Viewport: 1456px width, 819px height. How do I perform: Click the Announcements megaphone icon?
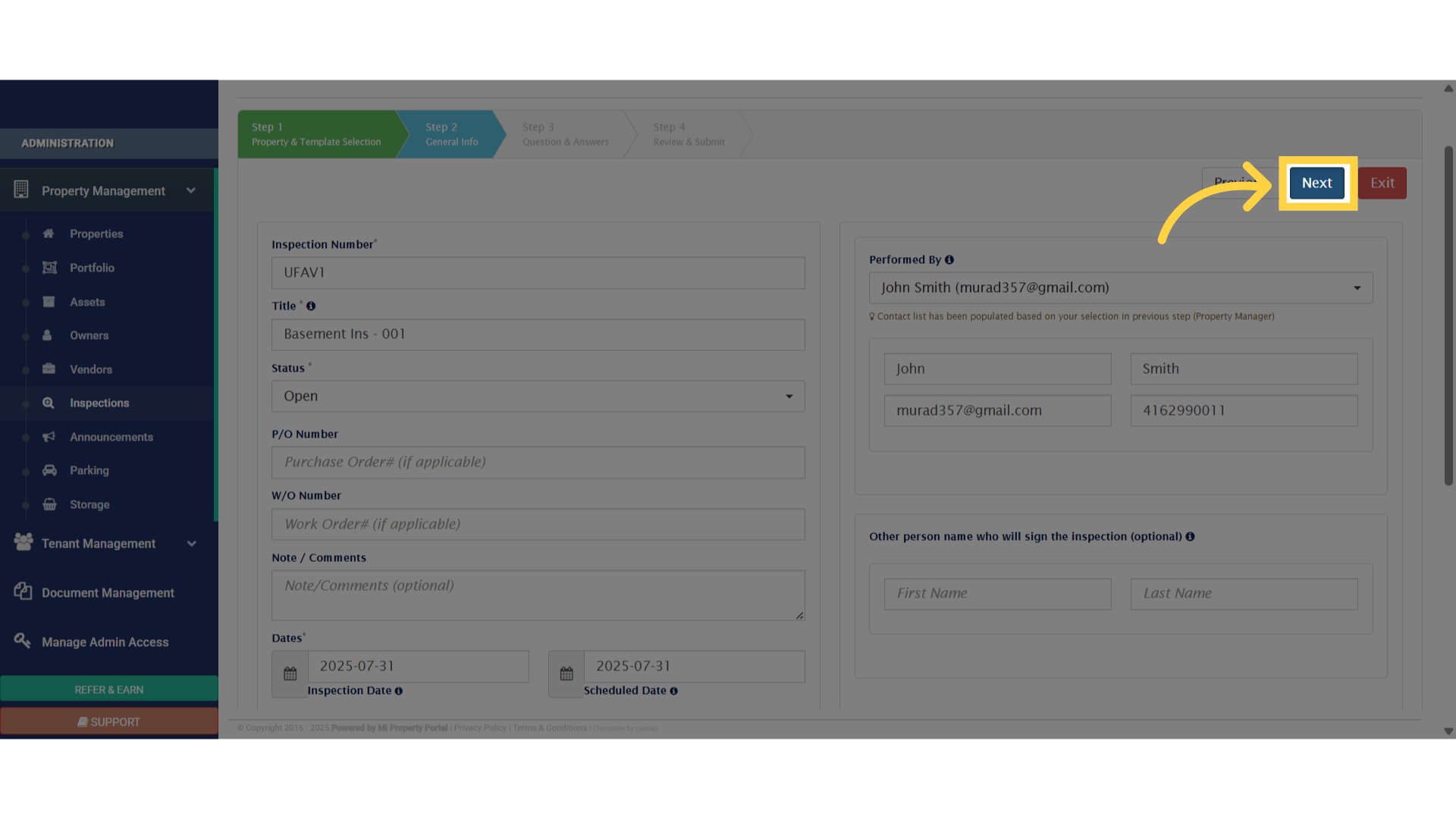[x=49, y=437]
